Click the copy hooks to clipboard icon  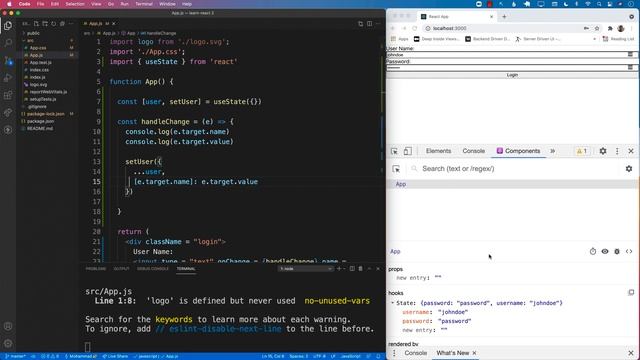pos(631,292)
